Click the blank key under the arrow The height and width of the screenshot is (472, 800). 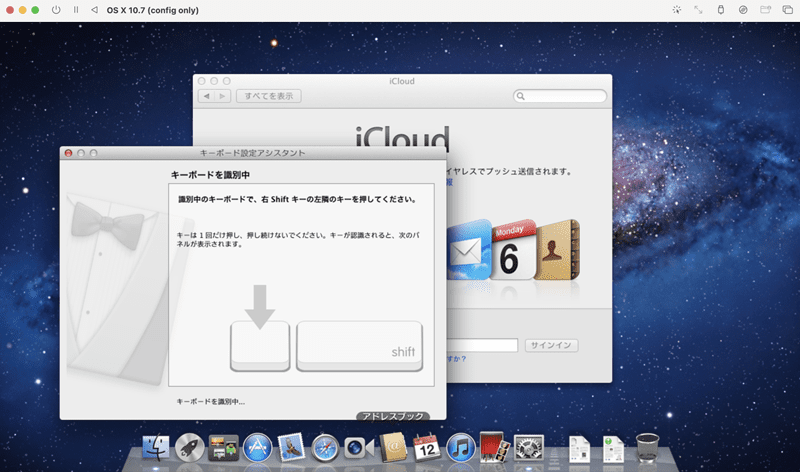(x=260, y=345)
